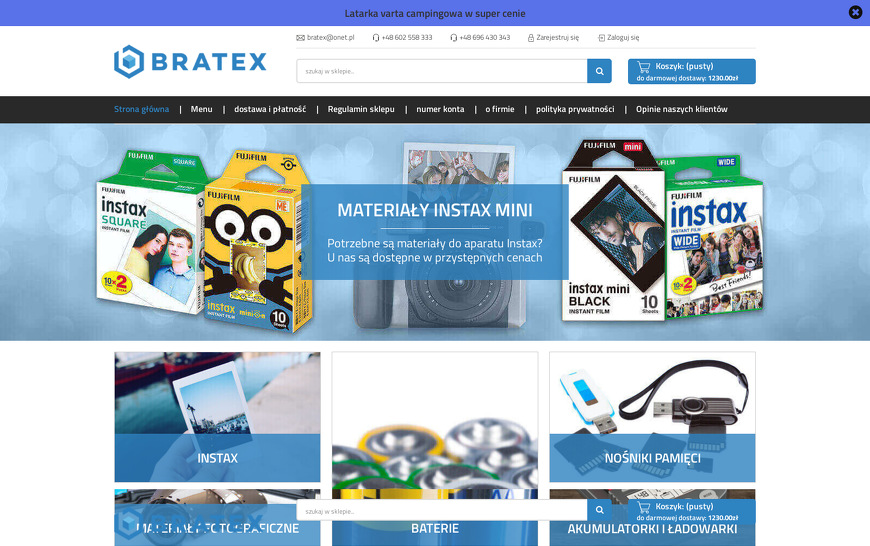Click the Minion Instax film box in banner

coord(256,241)
